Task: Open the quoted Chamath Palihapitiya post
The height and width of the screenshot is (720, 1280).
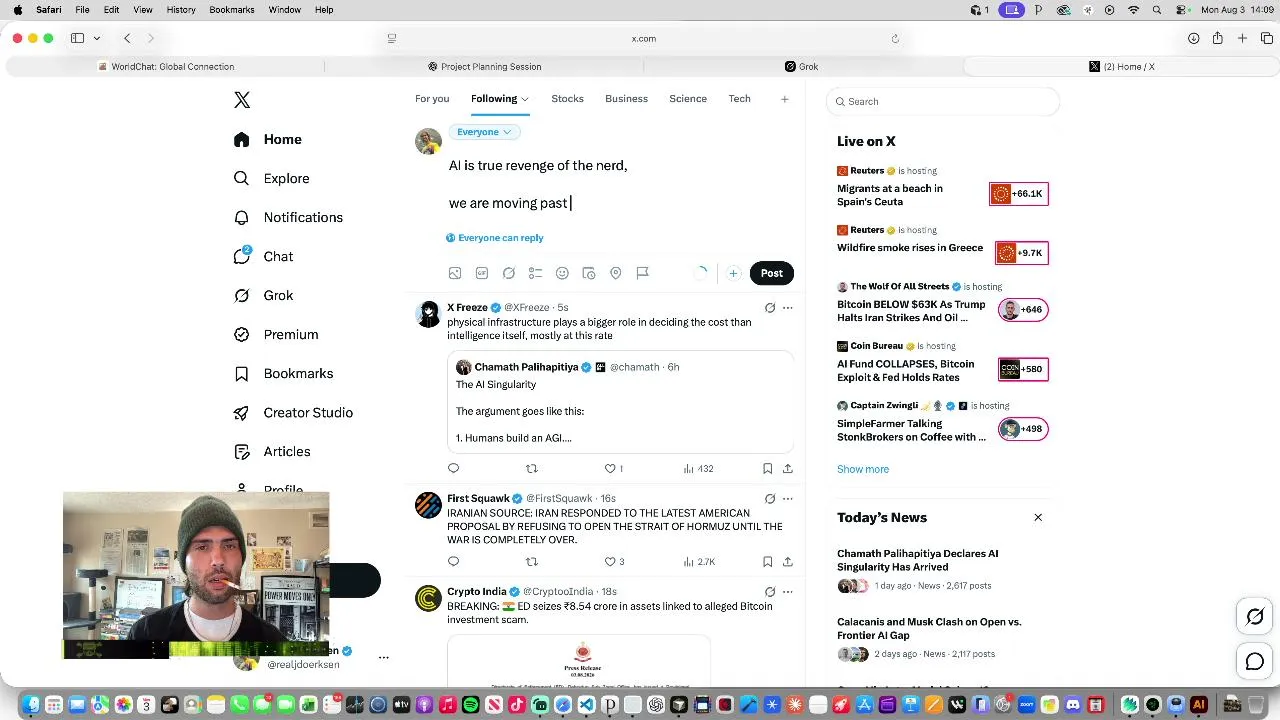Action: (620, 401)
